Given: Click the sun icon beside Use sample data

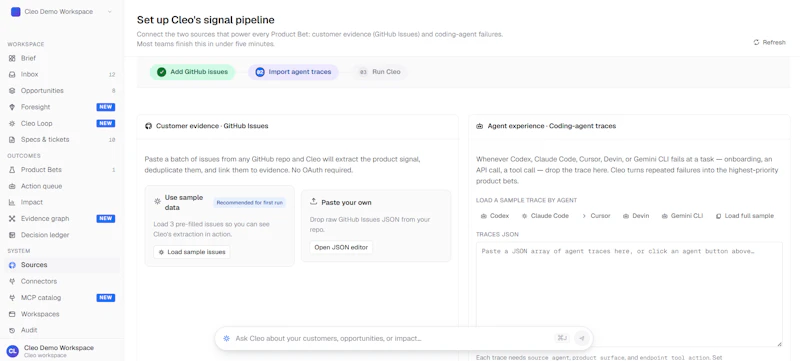Looking at the screenshot, I should coord(158,201).
